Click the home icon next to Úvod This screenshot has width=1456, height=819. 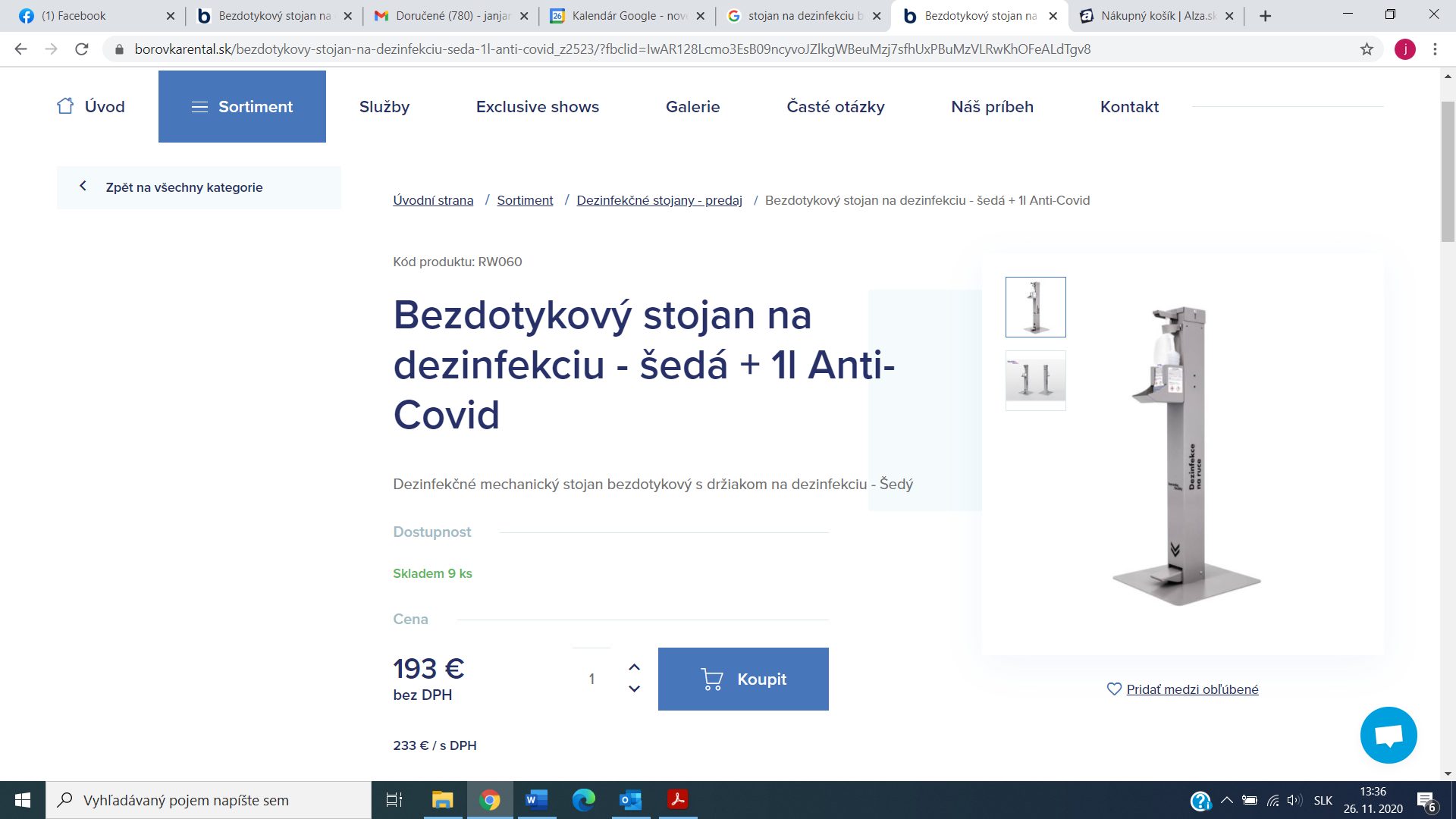tap(65, 106)
